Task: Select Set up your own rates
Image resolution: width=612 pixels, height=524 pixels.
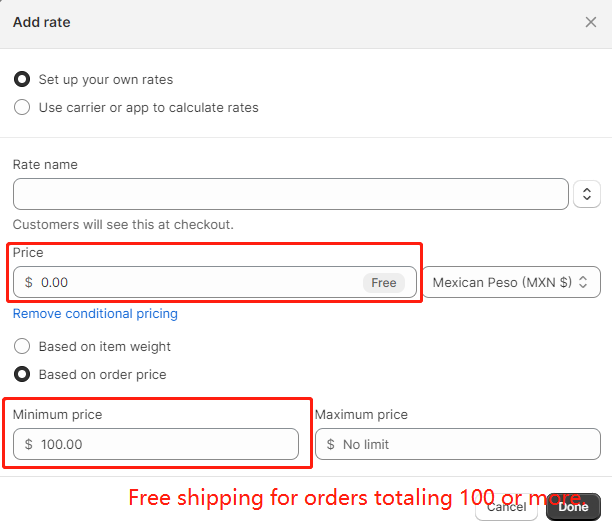Action: click(22, 79)
